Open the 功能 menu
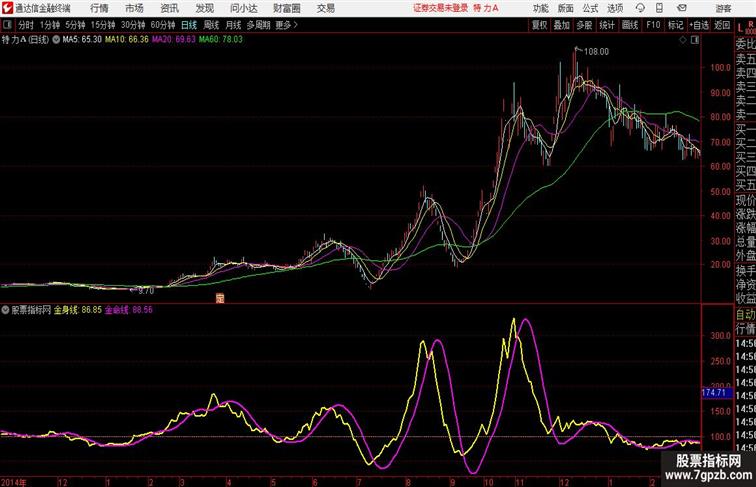756x487 pixels. [x=540, y=8]
